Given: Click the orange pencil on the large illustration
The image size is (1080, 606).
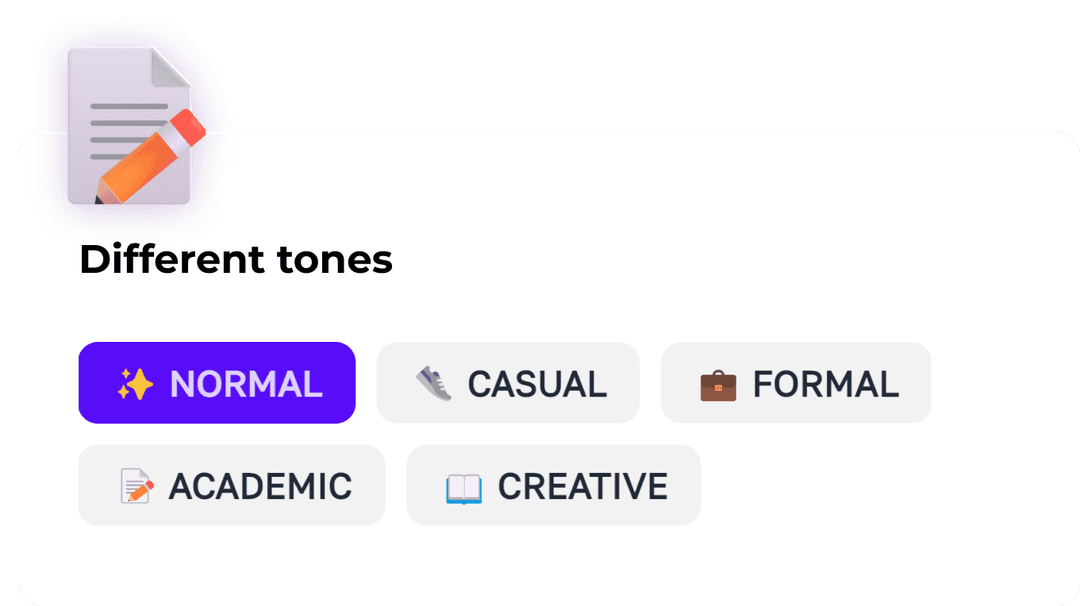Looking at the screenshot, I should (x=150, y=157).
